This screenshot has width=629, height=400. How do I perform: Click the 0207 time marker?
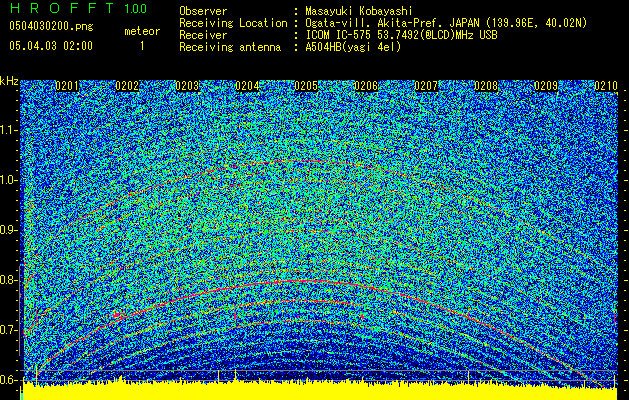pos(426,86)
